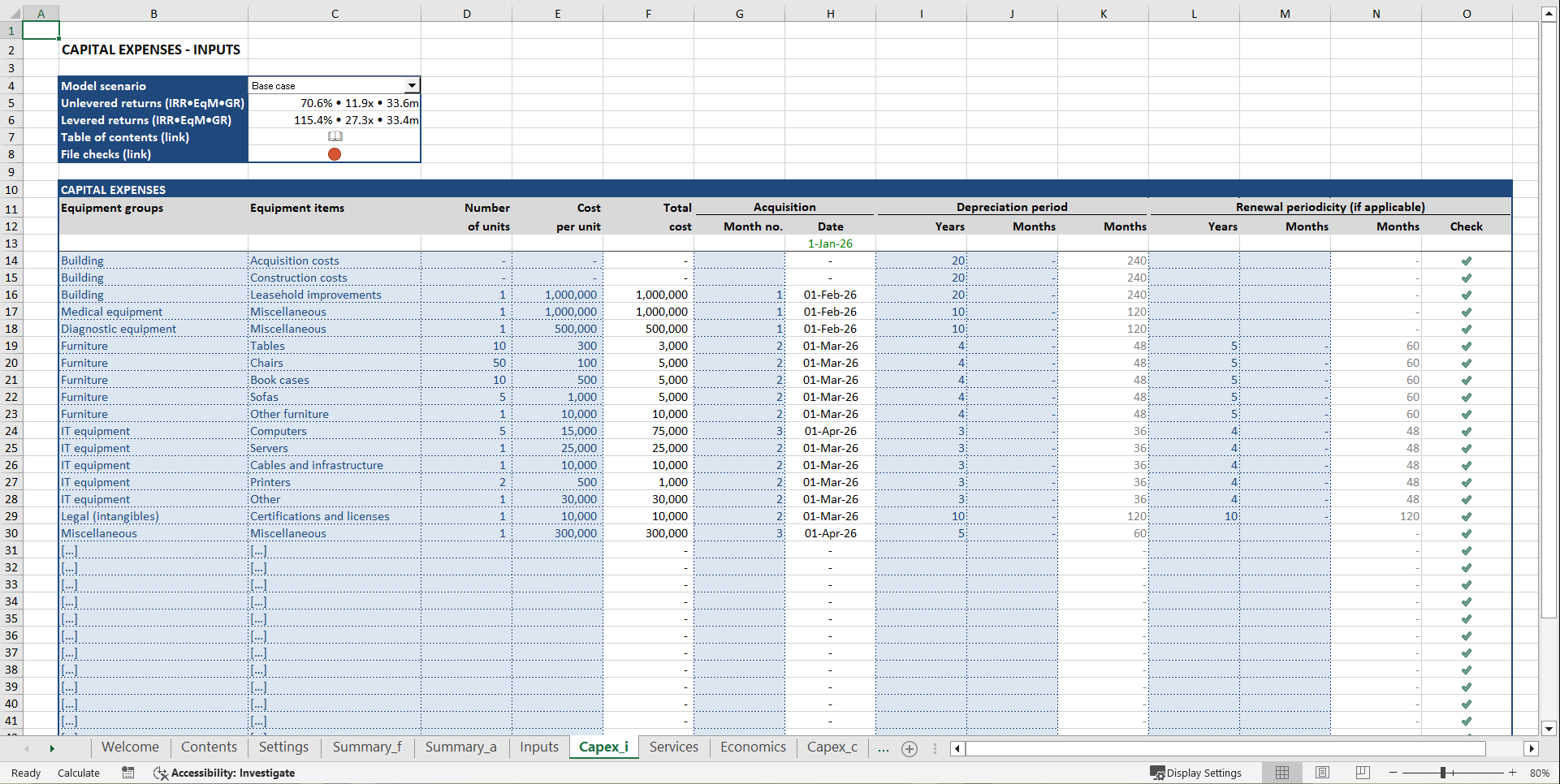Screen dimensions: 1560x784
Task: Open the Accessibility: Investigate checker
Action: pyautogui.click(x=224, y=773)
